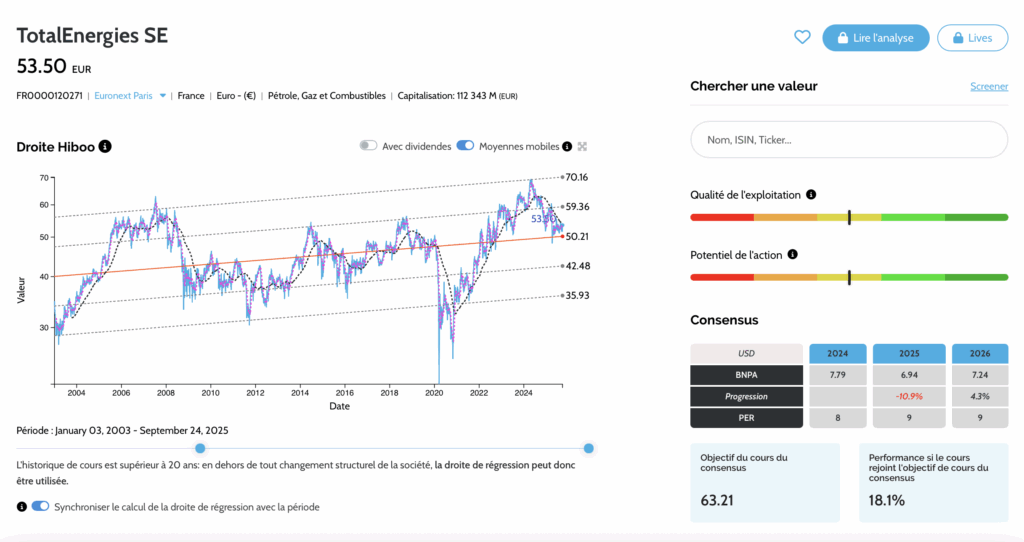
Task: Click the Euronext Paris exchange label
Action: (x=123, y=96)
